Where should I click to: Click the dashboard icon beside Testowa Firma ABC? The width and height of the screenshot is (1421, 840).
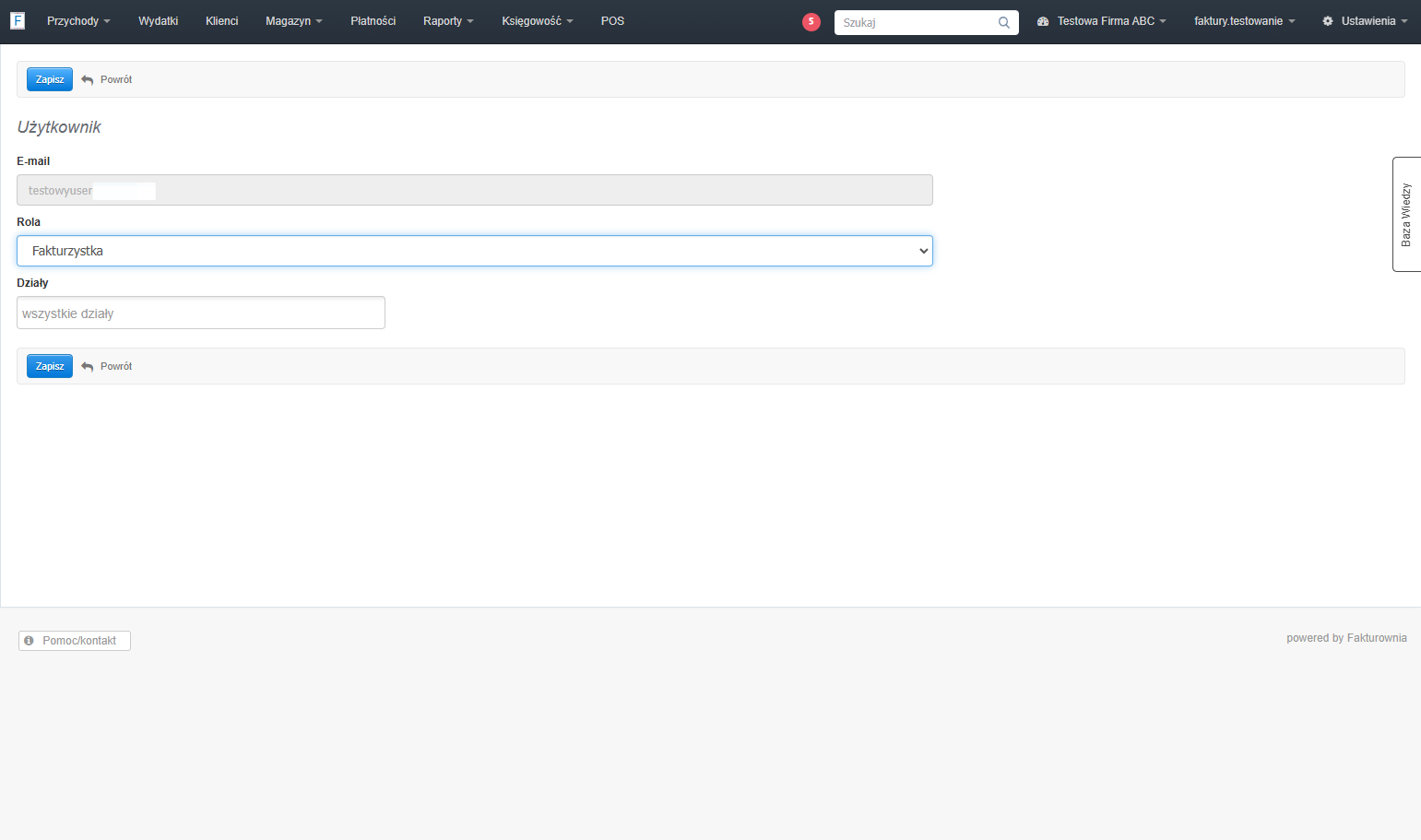pos(1043,21)
